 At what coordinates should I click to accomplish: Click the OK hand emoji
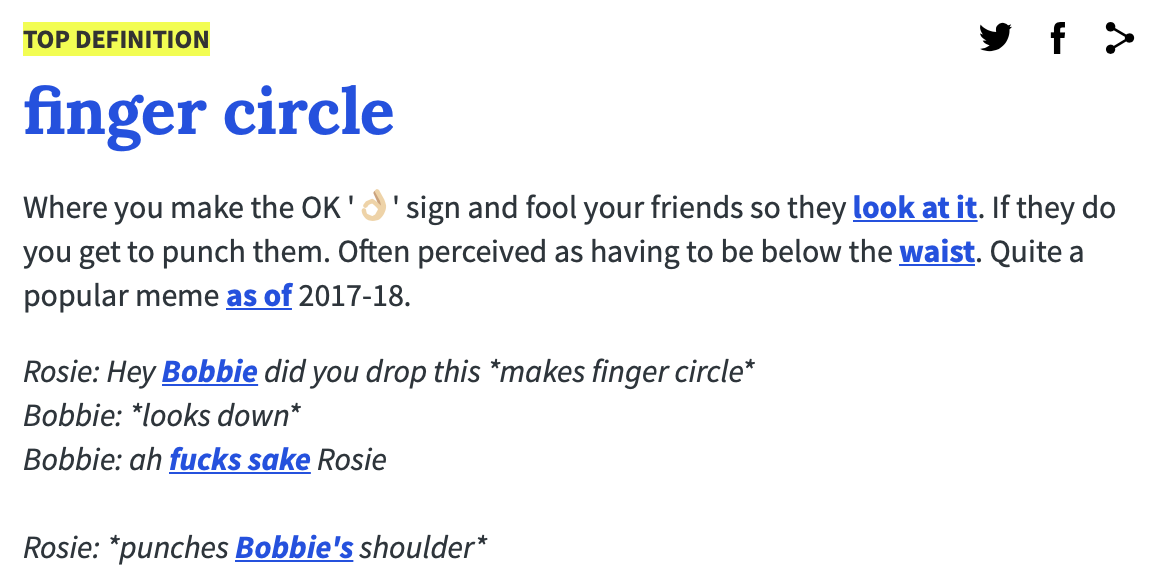click(x=374, y=206)
